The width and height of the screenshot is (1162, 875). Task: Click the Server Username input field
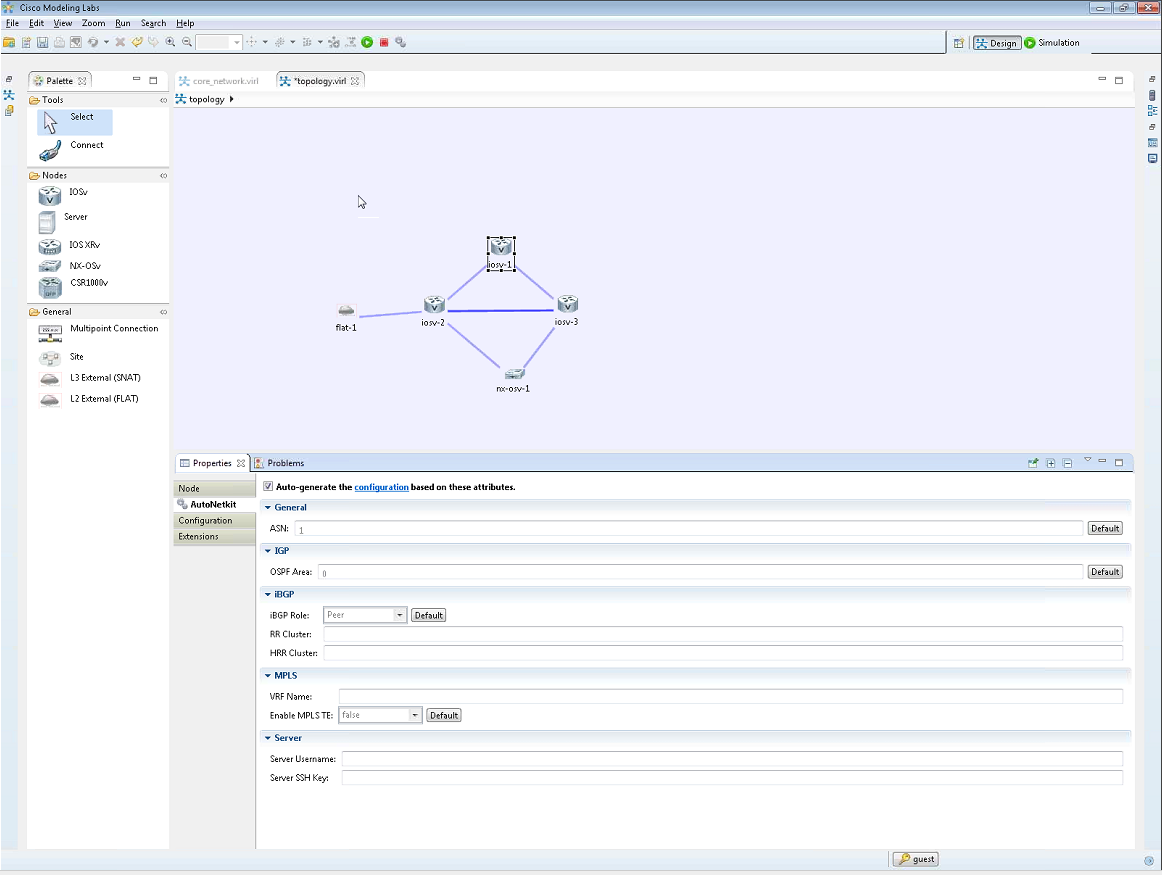(x=732, y=759)
